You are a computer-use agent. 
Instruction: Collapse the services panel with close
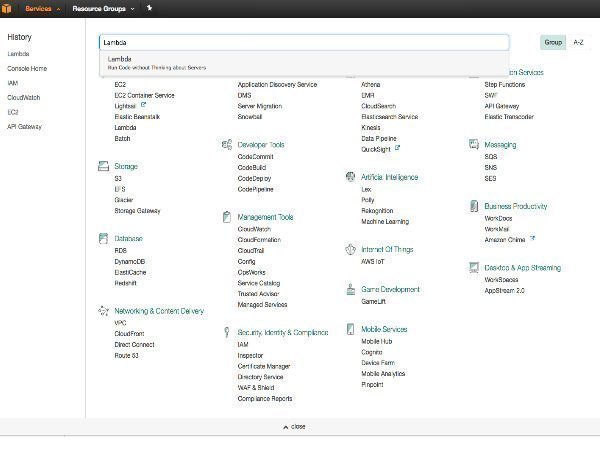pos(296,426)
